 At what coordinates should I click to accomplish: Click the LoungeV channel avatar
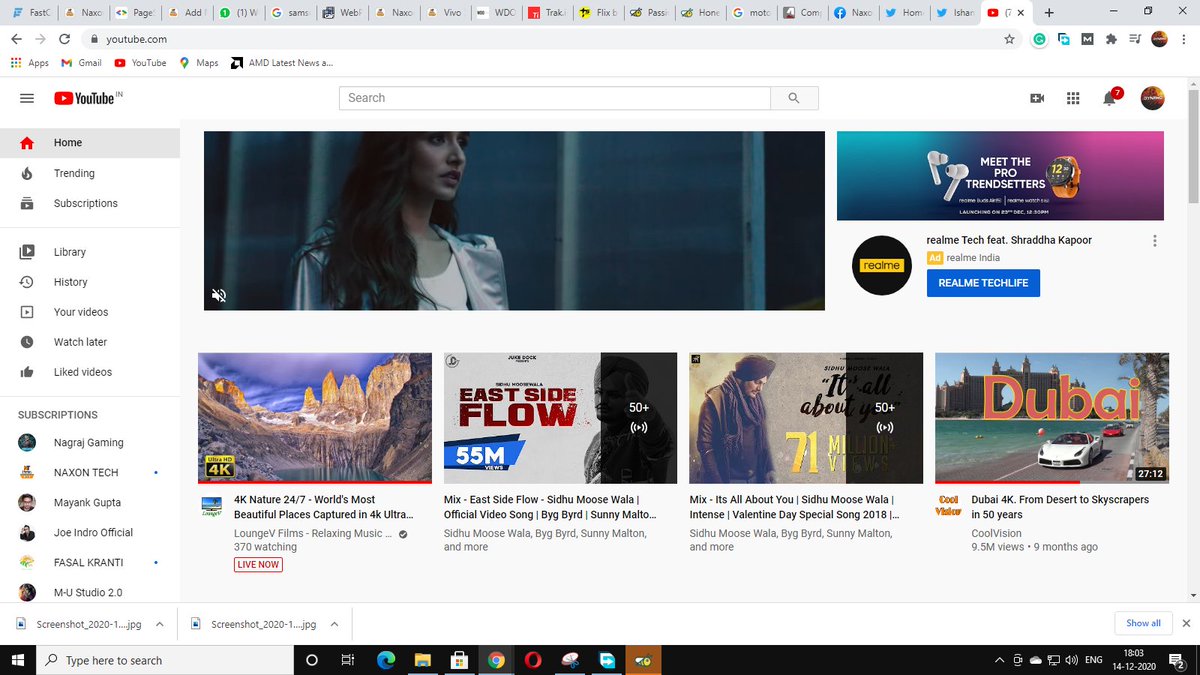click(211, 505)
